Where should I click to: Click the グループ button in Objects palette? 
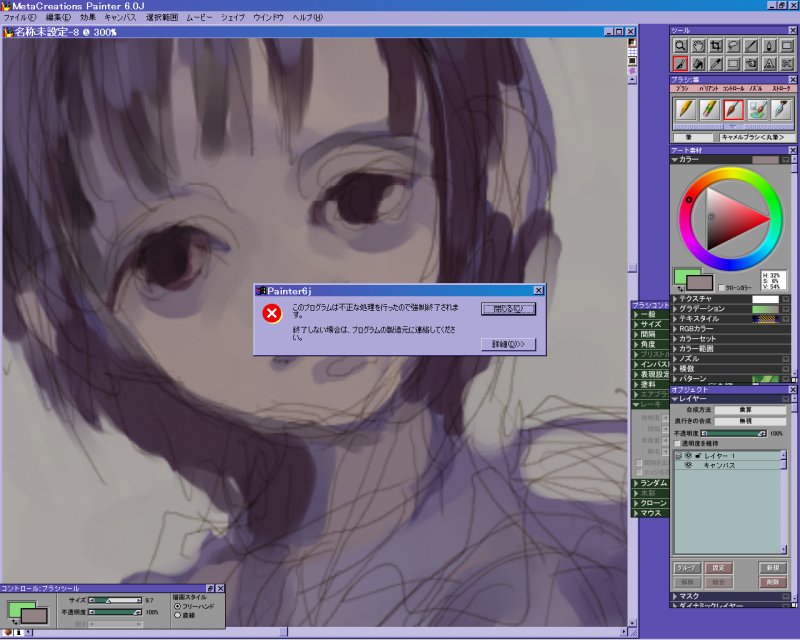coord(686,568)
